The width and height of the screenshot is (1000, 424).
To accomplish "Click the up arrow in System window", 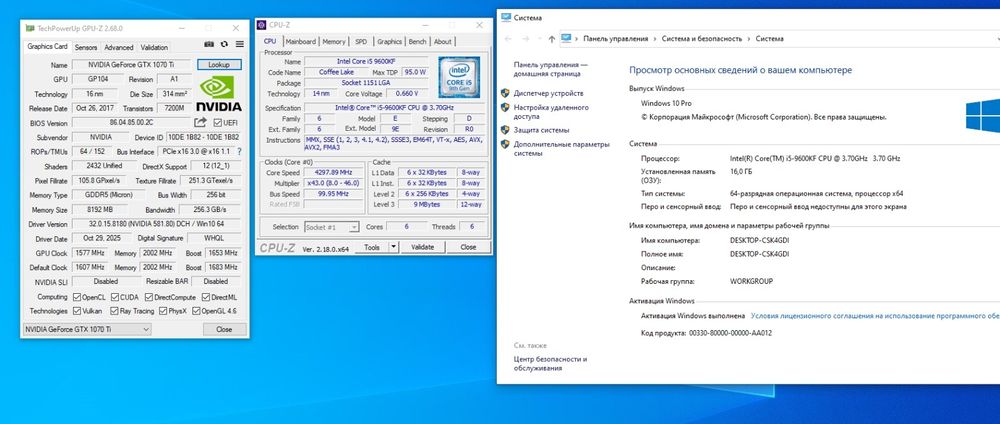I will click(552, 39).
